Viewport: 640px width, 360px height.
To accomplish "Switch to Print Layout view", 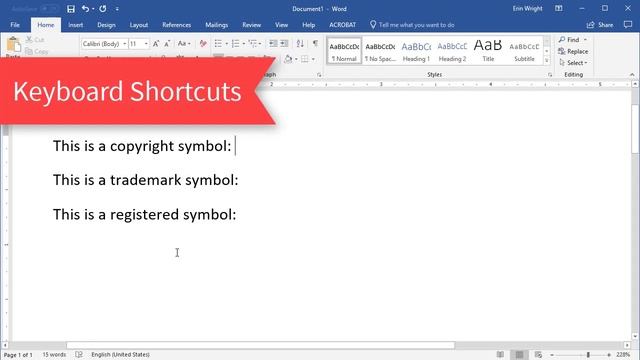I will (519, 355).
